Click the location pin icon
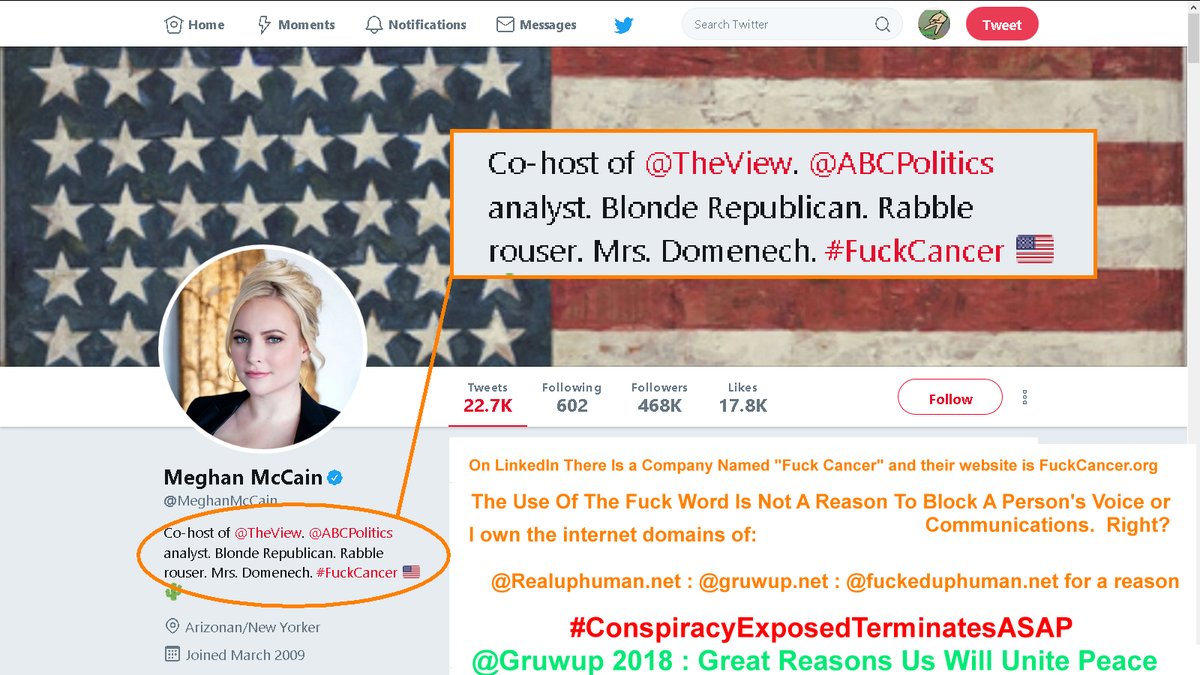The width and height of the screenshot is (1200, 675). click(172, 627)
